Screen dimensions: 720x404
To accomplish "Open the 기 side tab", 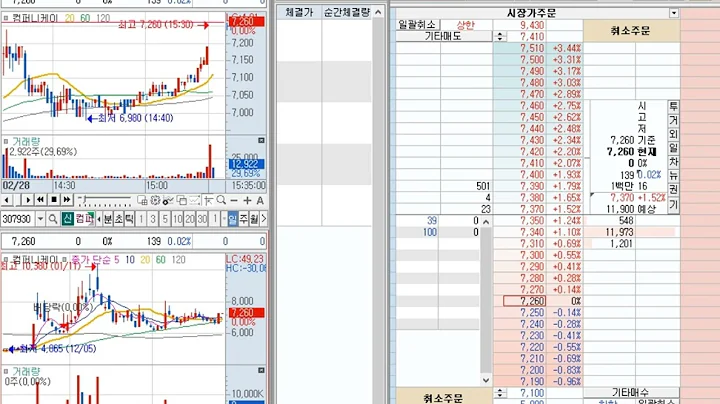I will point(673,204).
